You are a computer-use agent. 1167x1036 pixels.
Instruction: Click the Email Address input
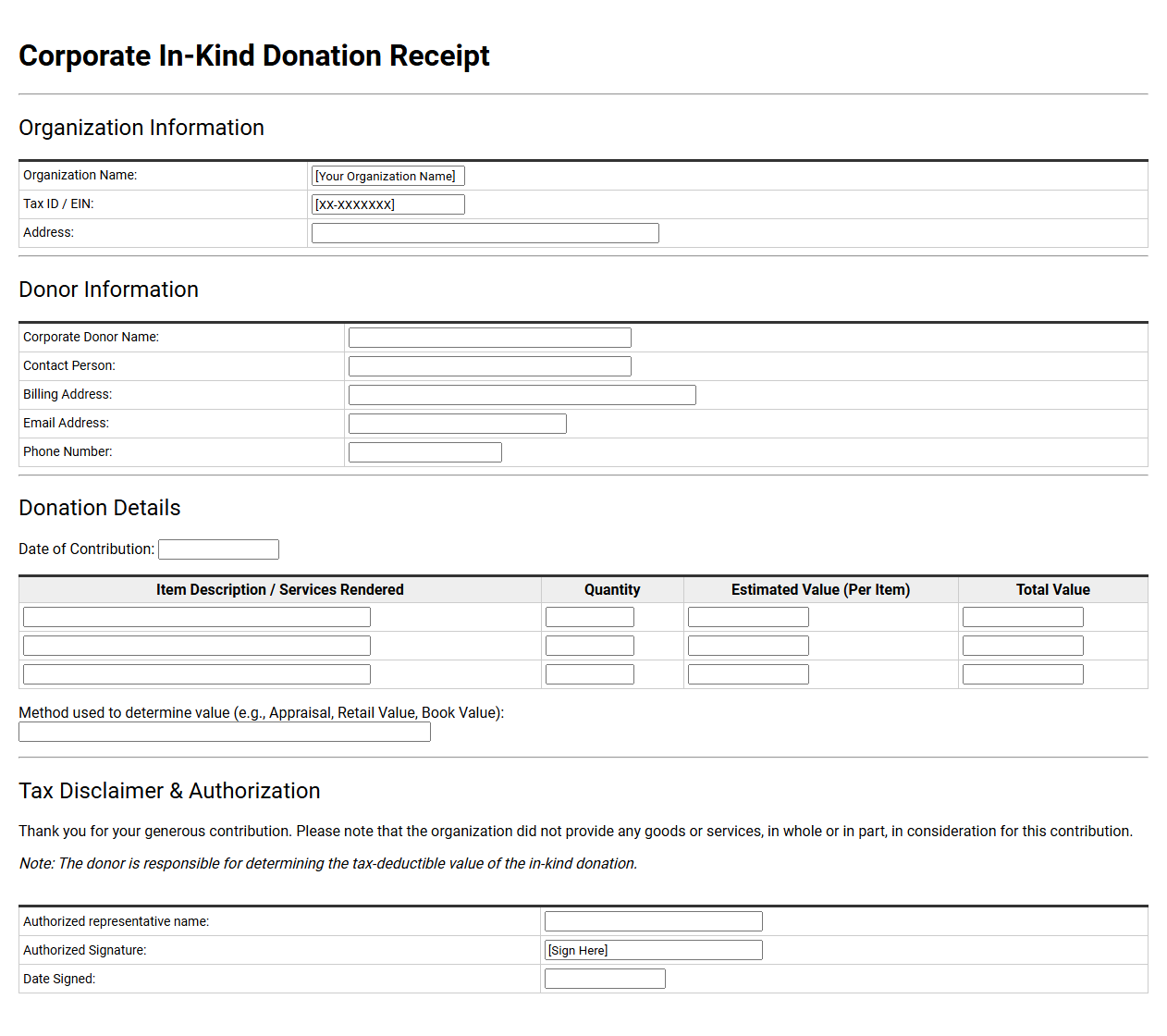(x=458, y=424)
